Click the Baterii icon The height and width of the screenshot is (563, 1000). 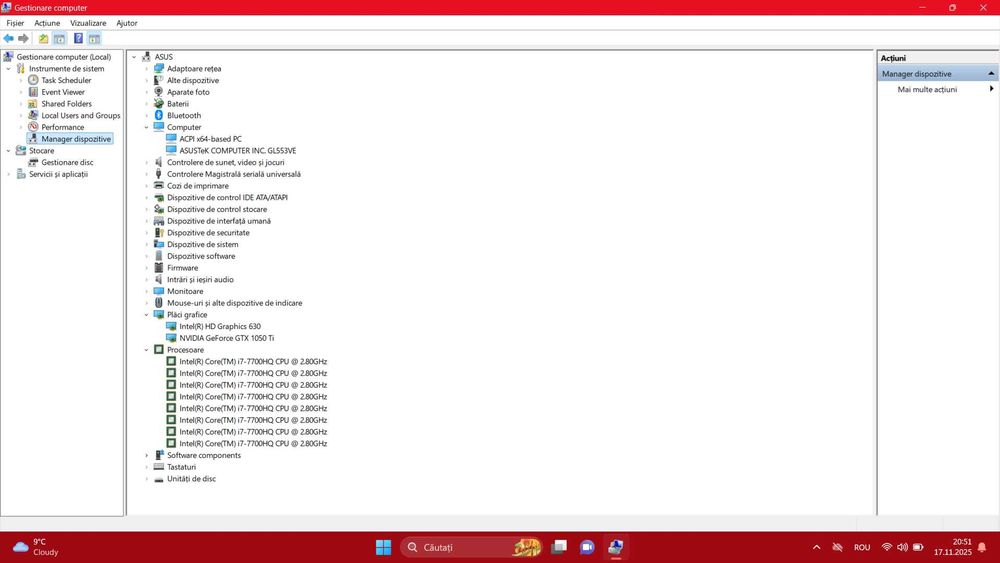coord(159,104)
